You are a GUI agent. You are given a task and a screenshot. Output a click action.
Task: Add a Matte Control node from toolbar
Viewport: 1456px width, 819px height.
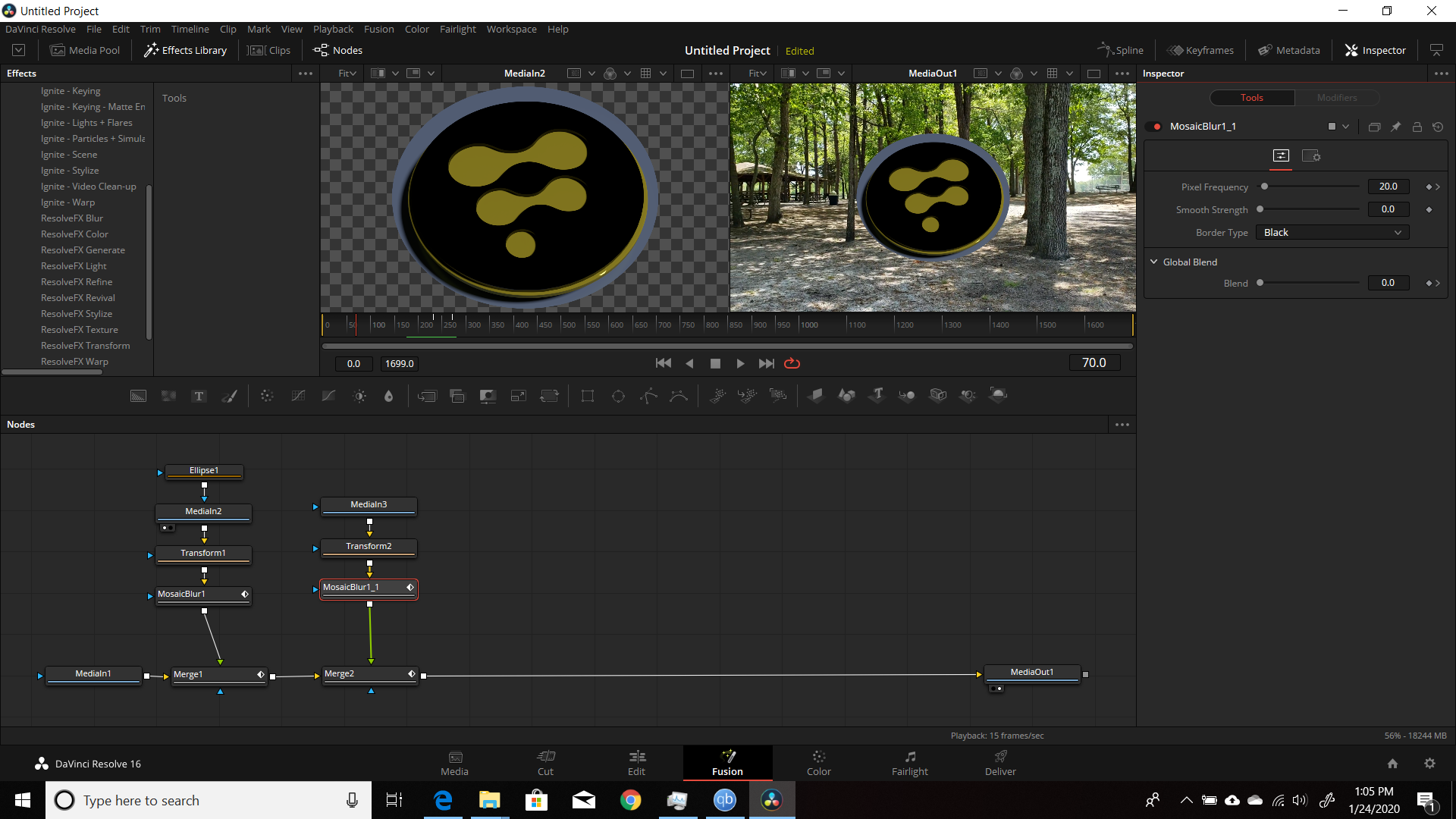click(x=488, y=396)
